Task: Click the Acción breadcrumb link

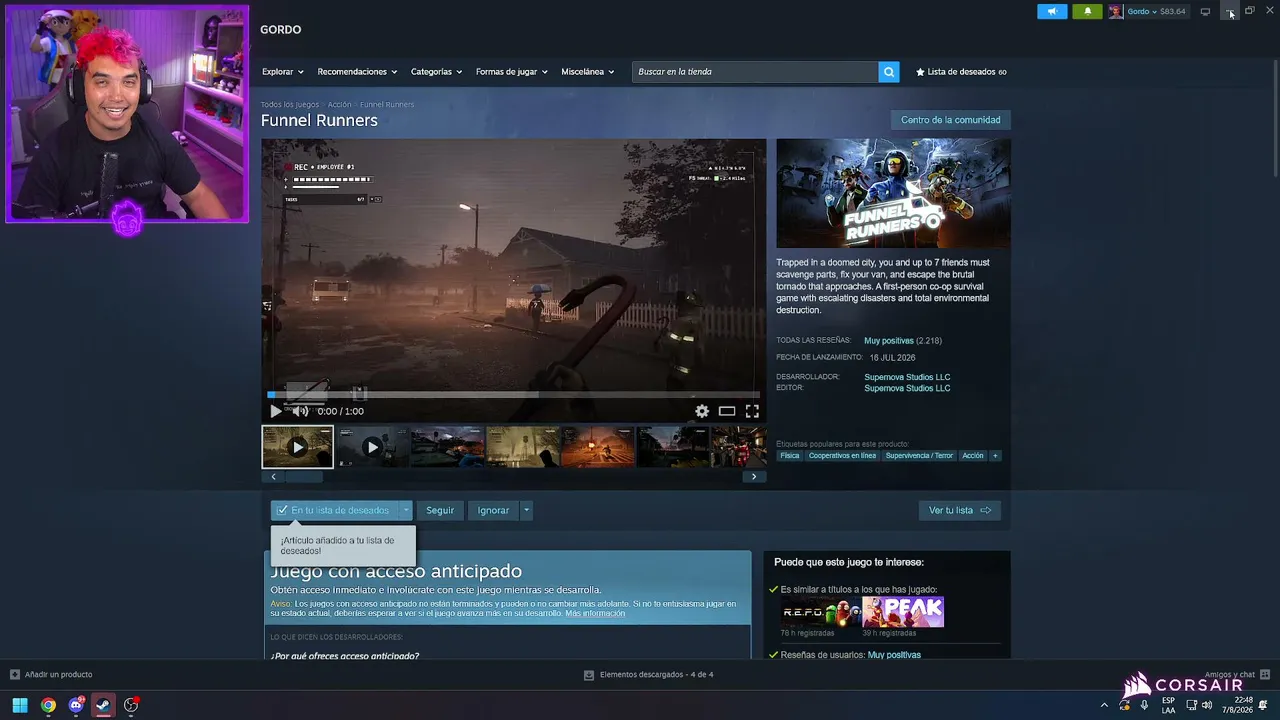Action: [x=340, y=105]
